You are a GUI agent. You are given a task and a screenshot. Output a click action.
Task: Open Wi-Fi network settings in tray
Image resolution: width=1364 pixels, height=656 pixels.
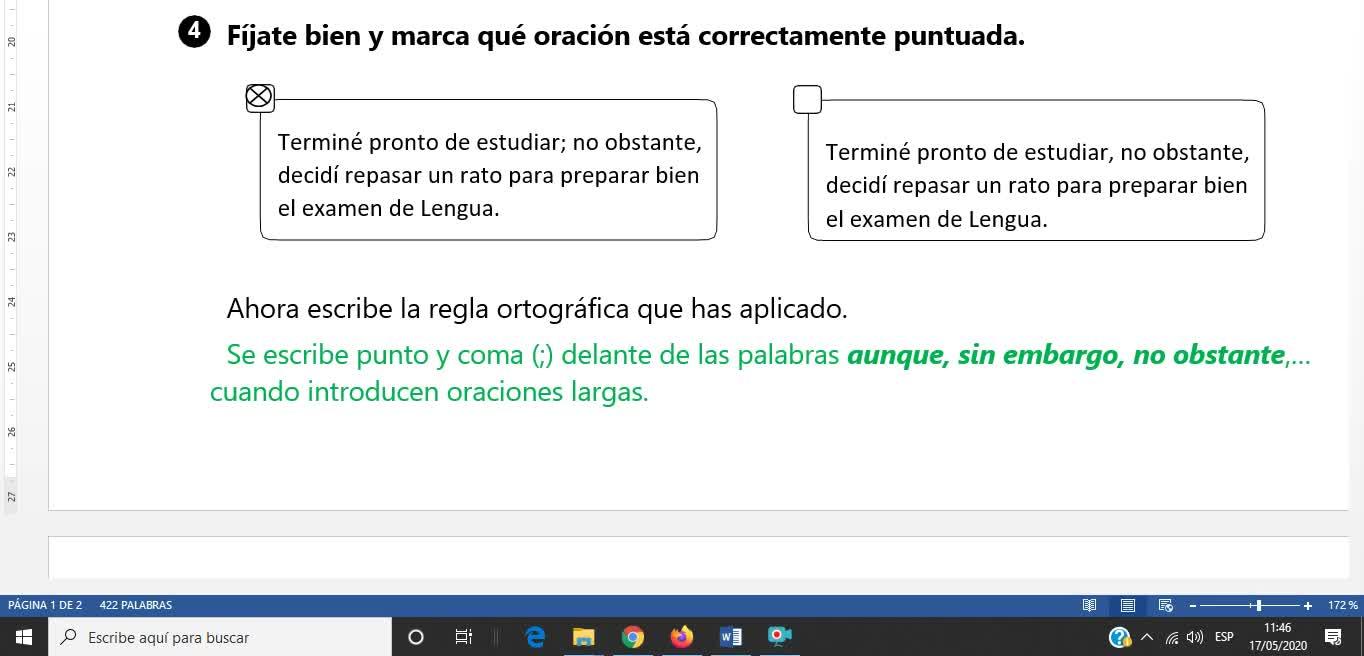[x=1172, y=637]
